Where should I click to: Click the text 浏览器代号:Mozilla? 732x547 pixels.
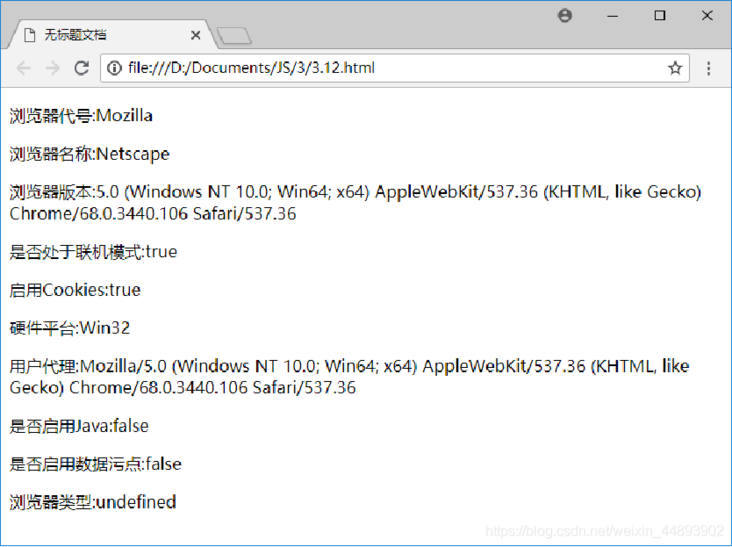pyautogui.click(x=81, y=116)
